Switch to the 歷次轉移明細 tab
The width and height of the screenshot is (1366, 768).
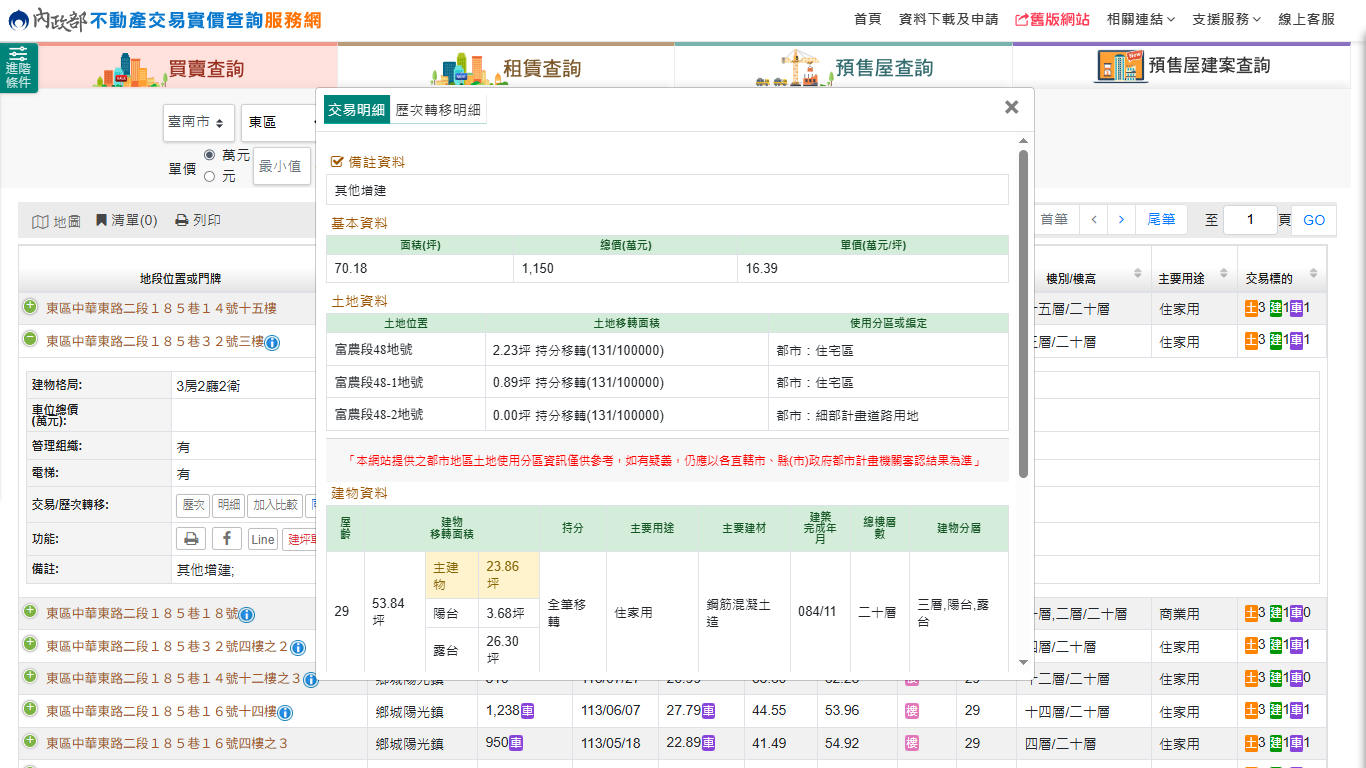(x=438, y=110)
